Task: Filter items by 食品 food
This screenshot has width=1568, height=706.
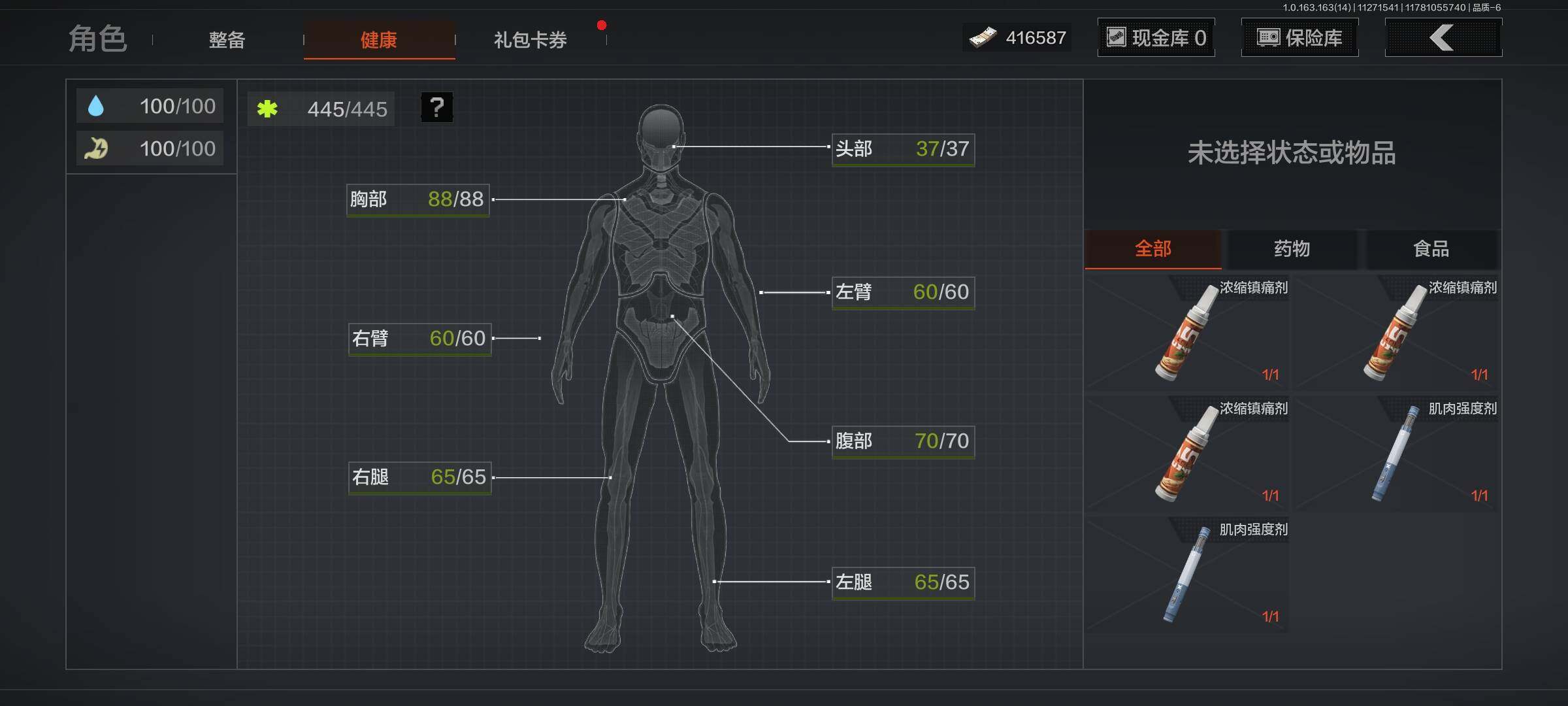Action: point(1431,249)
